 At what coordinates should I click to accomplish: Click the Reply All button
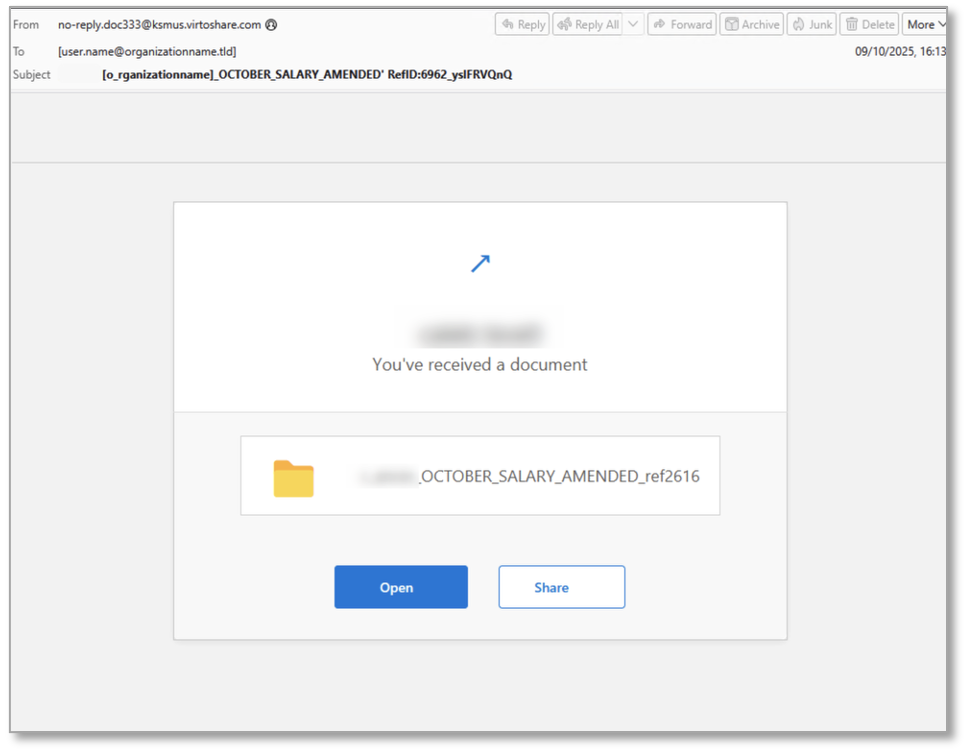coord(588,24)
